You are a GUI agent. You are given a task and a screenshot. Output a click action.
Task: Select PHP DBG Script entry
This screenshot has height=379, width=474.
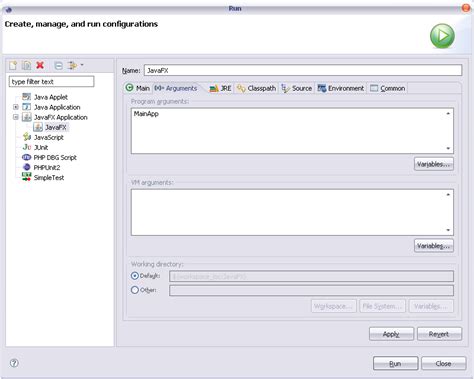[x=55, y=157]
